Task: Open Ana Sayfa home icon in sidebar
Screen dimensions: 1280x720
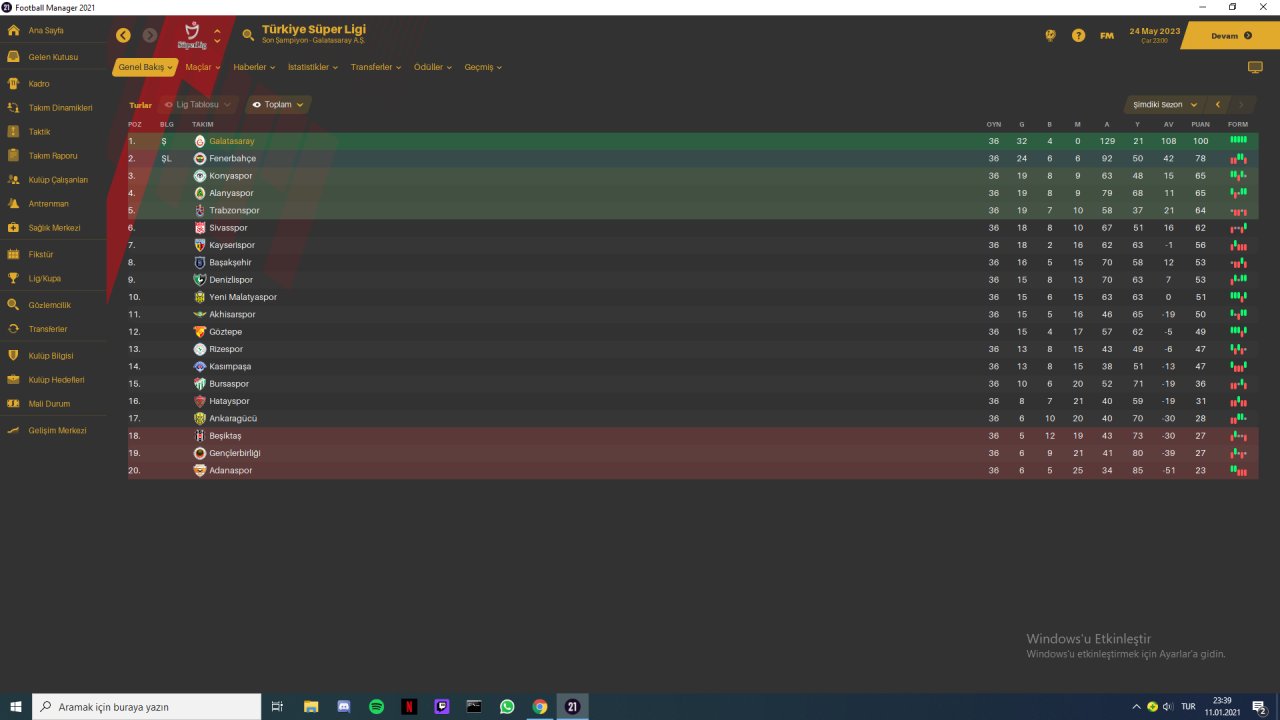Action: tap(13, 30)
